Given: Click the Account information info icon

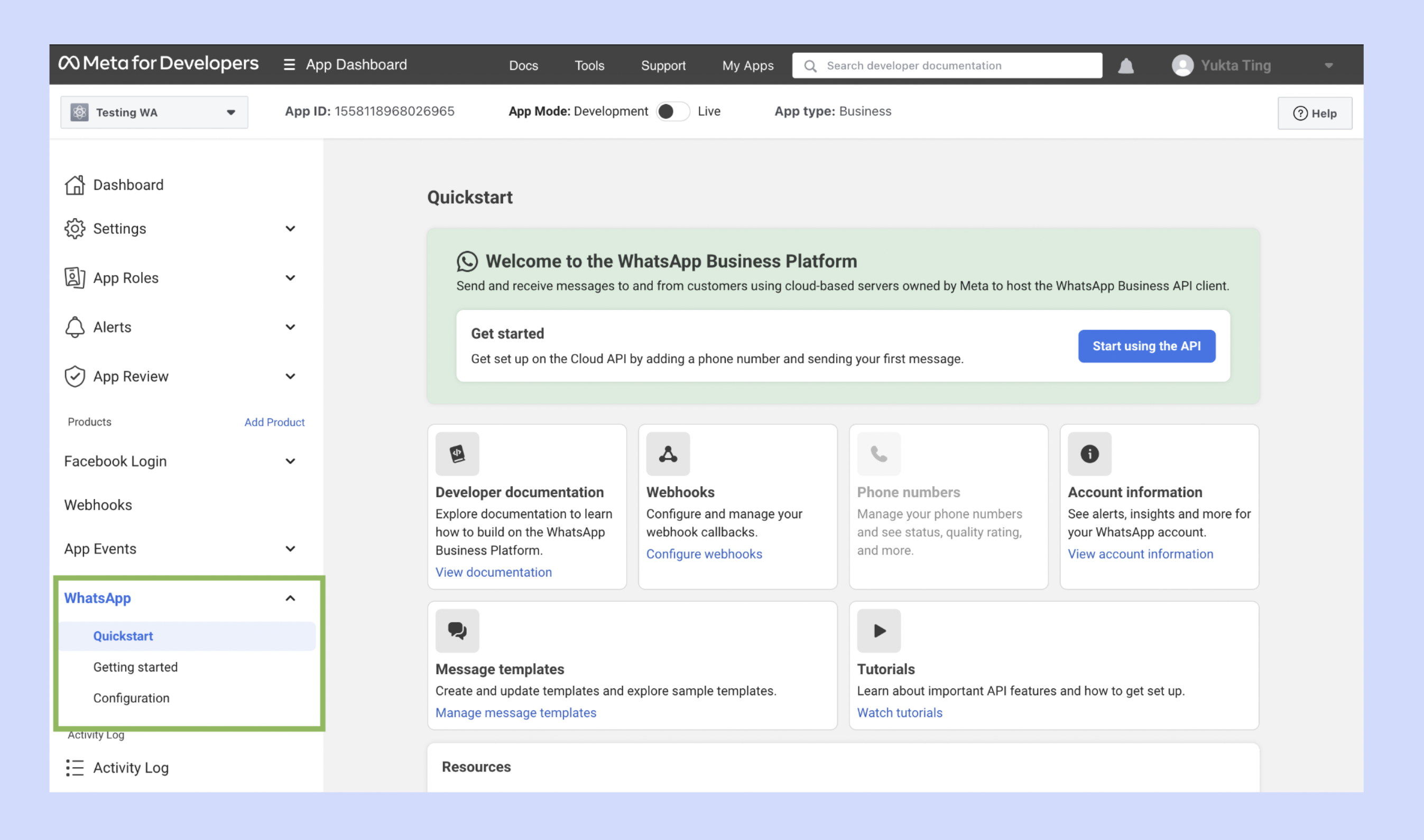Looking at the screenshot, I should tap(1089, 454).
